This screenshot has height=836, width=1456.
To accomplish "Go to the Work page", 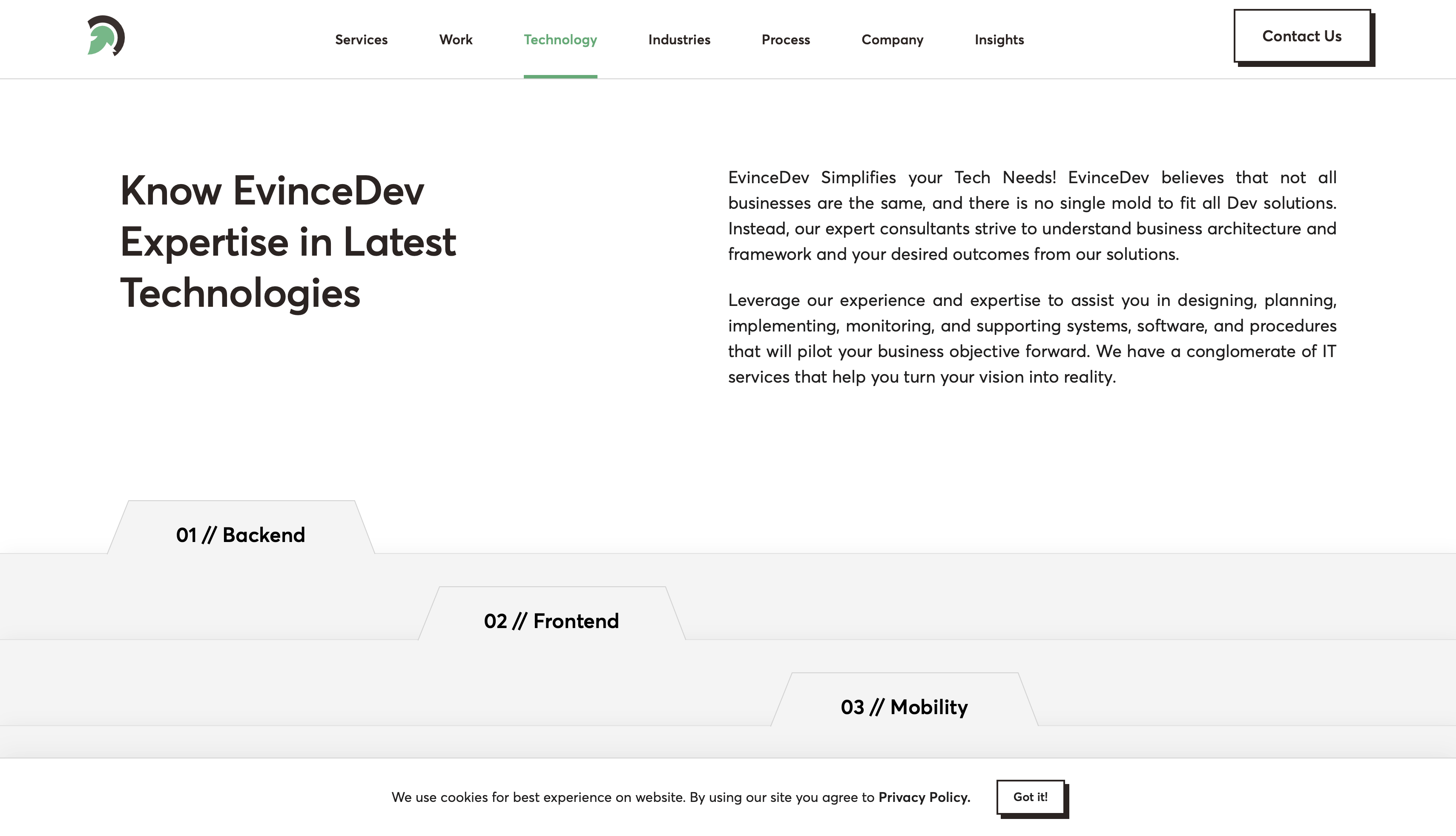I will [x=456, y=40].
